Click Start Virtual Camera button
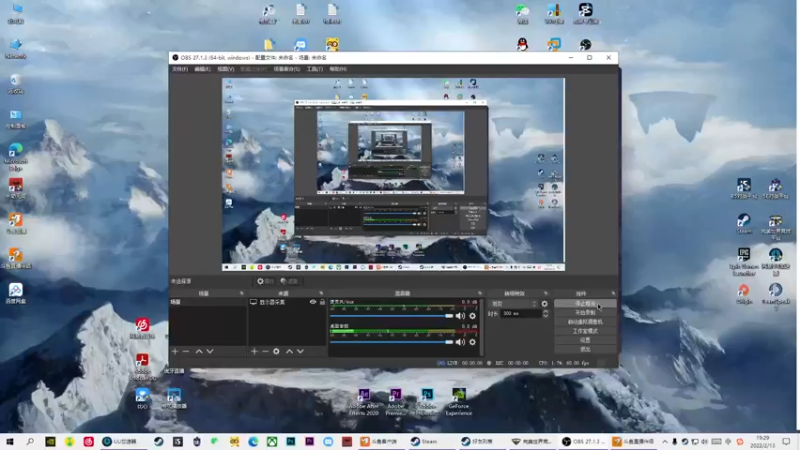The height and width of the screenshot is (450, 800). (x=585, y=322)
